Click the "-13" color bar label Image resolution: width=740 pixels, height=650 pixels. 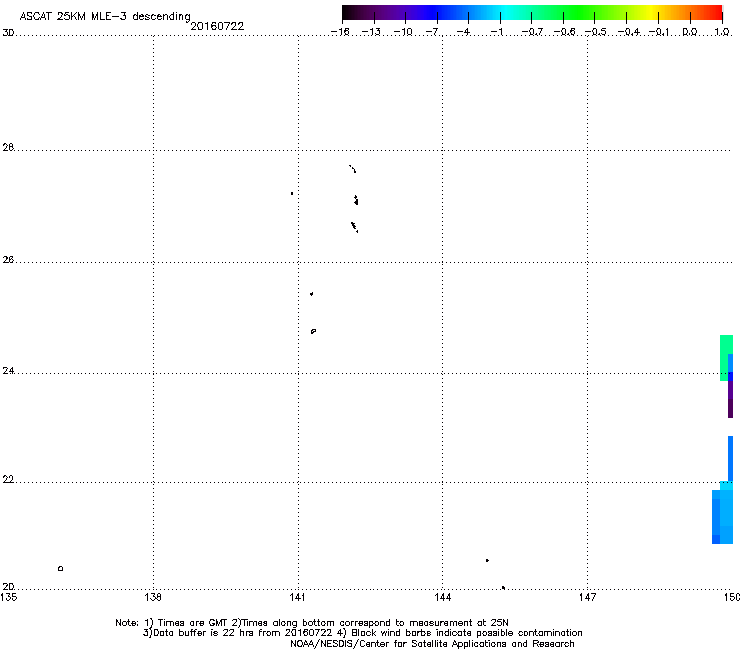371,32
